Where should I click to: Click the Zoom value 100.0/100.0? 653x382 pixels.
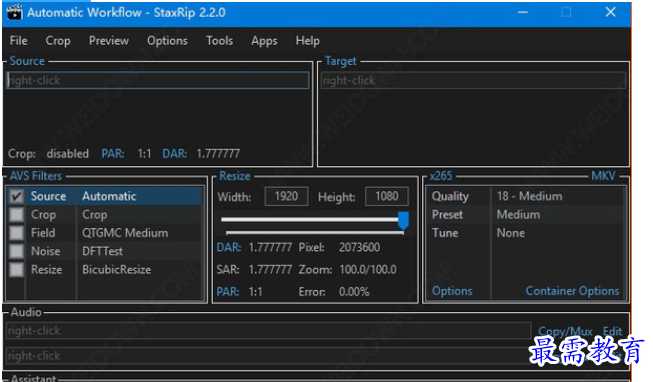tap(368, 270)
